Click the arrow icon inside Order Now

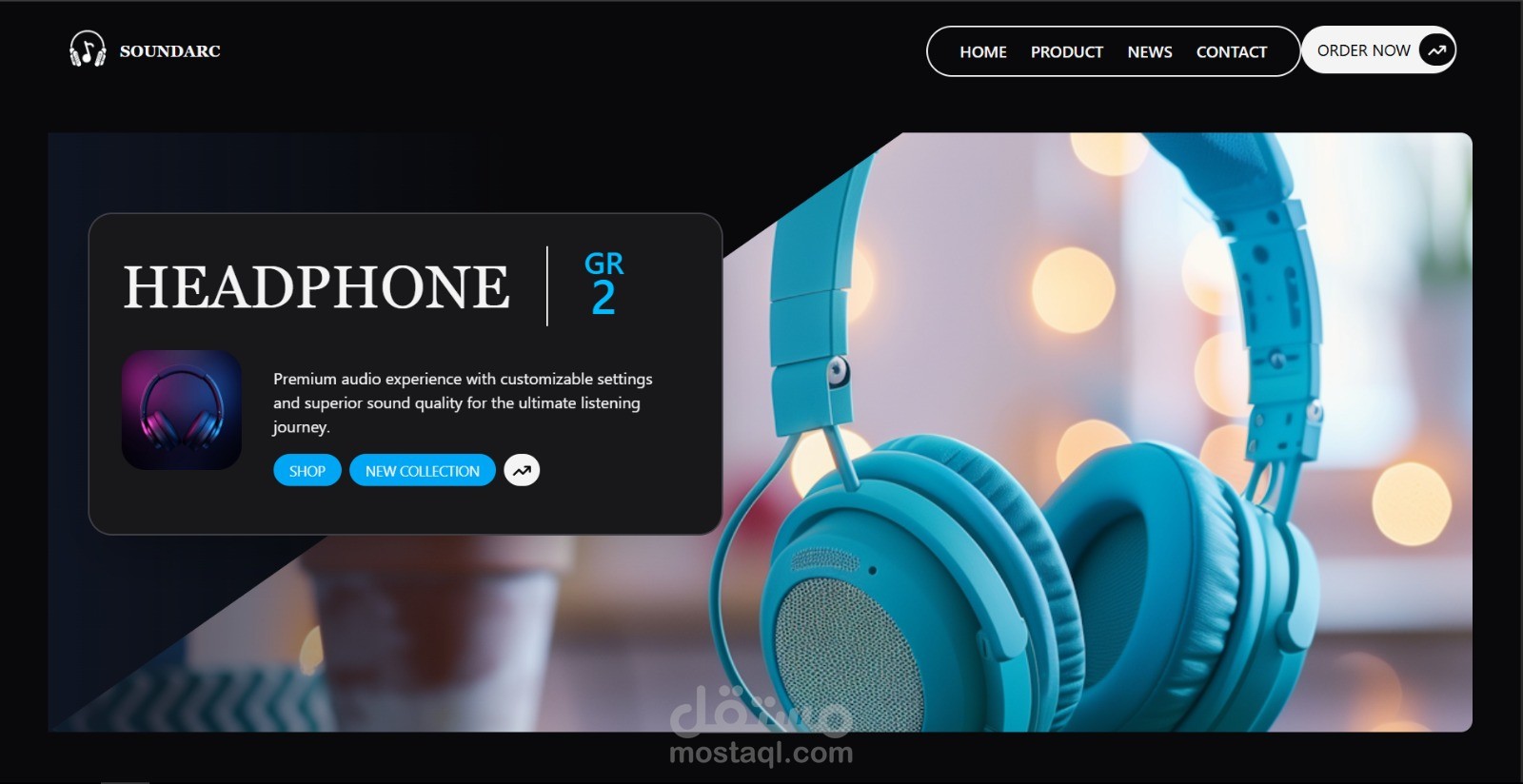pyautogui.click(x=1436, y=50)
